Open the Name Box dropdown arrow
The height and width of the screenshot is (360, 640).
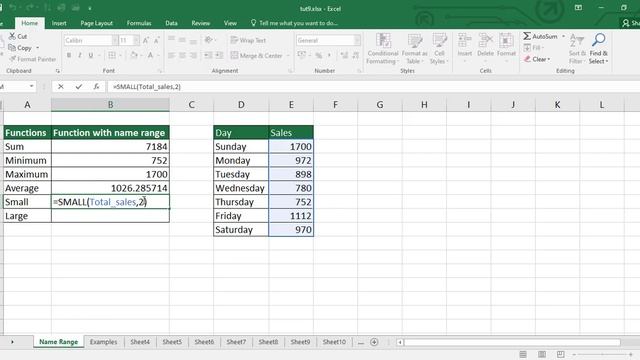31,87
